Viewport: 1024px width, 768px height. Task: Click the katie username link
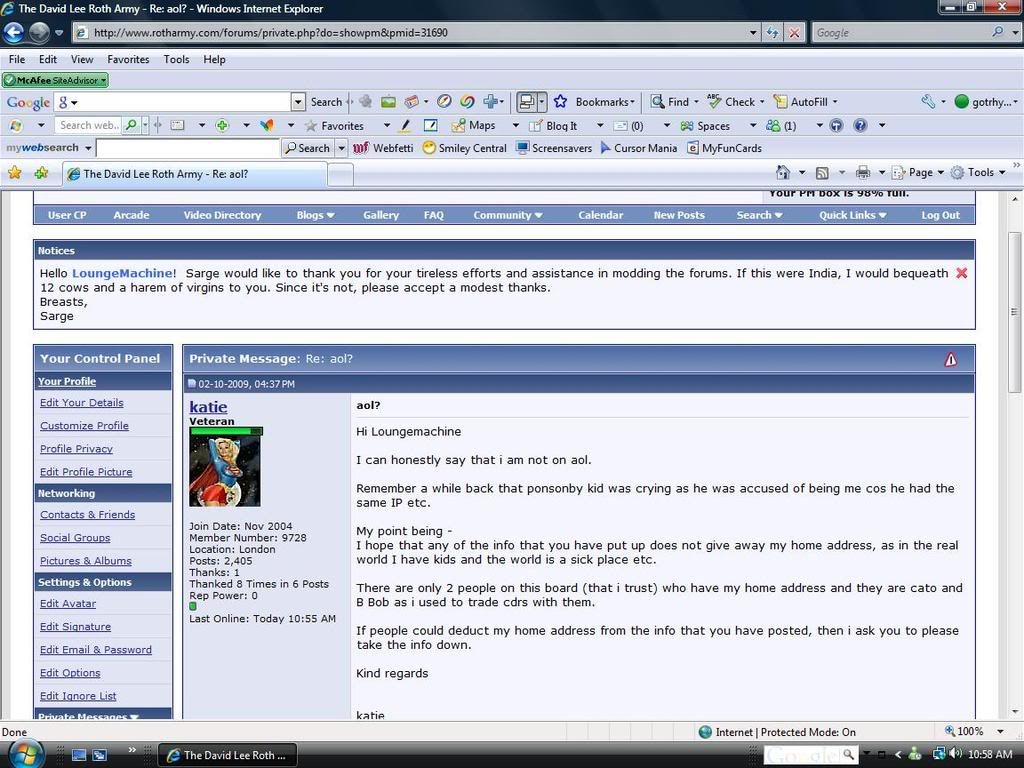208,407
